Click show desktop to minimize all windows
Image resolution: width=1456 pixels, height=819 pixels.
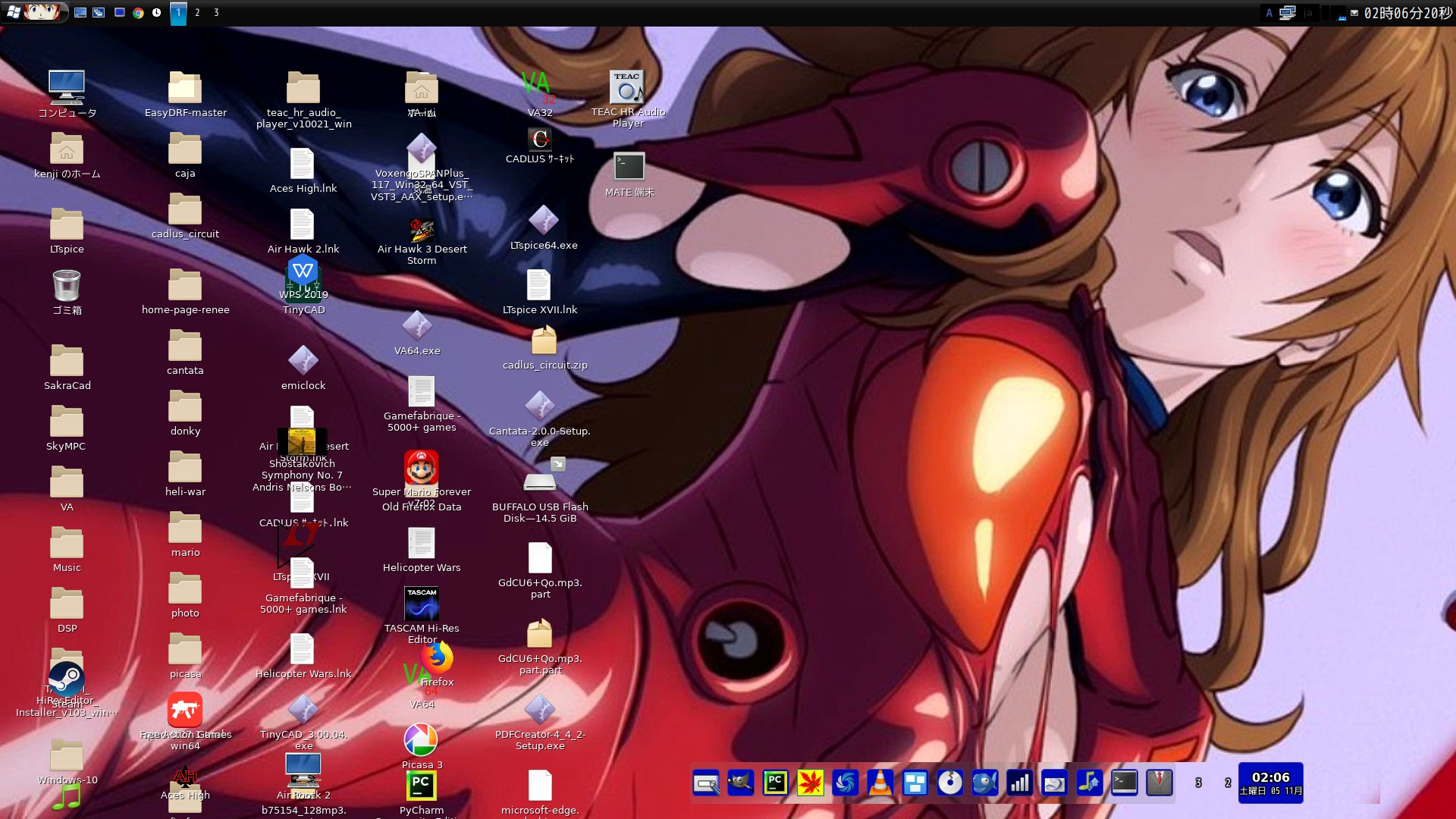click(x=80, y=12)
